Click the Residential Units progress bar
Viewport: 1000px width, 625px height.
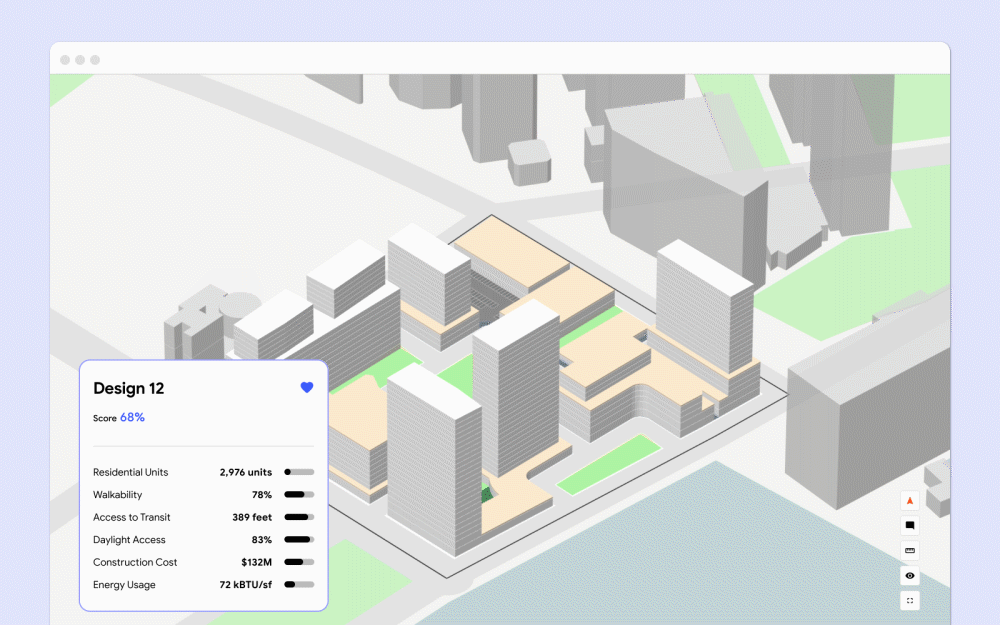tap(299, 472)
